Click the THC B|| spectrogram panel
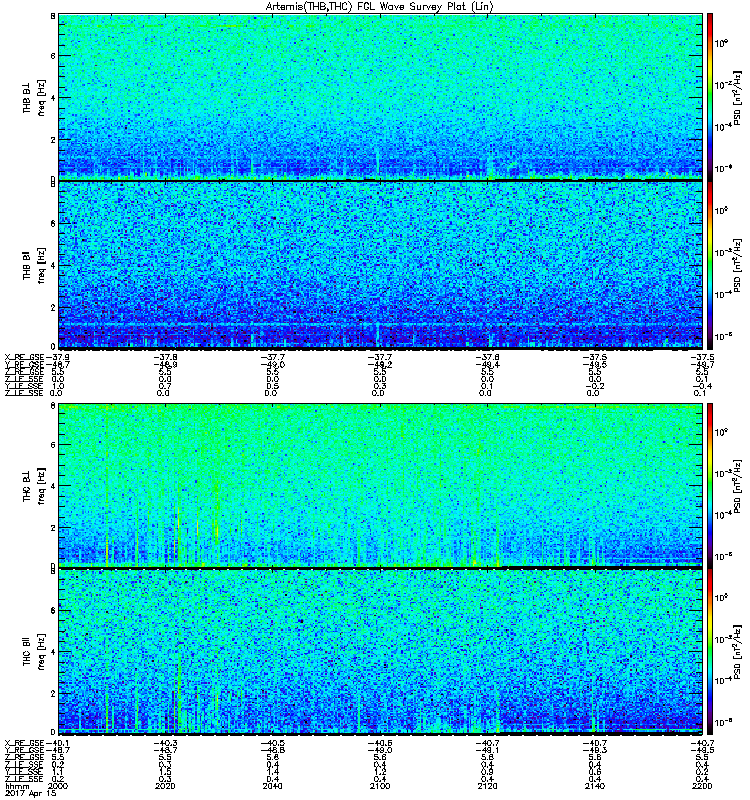 pos(381,652)
